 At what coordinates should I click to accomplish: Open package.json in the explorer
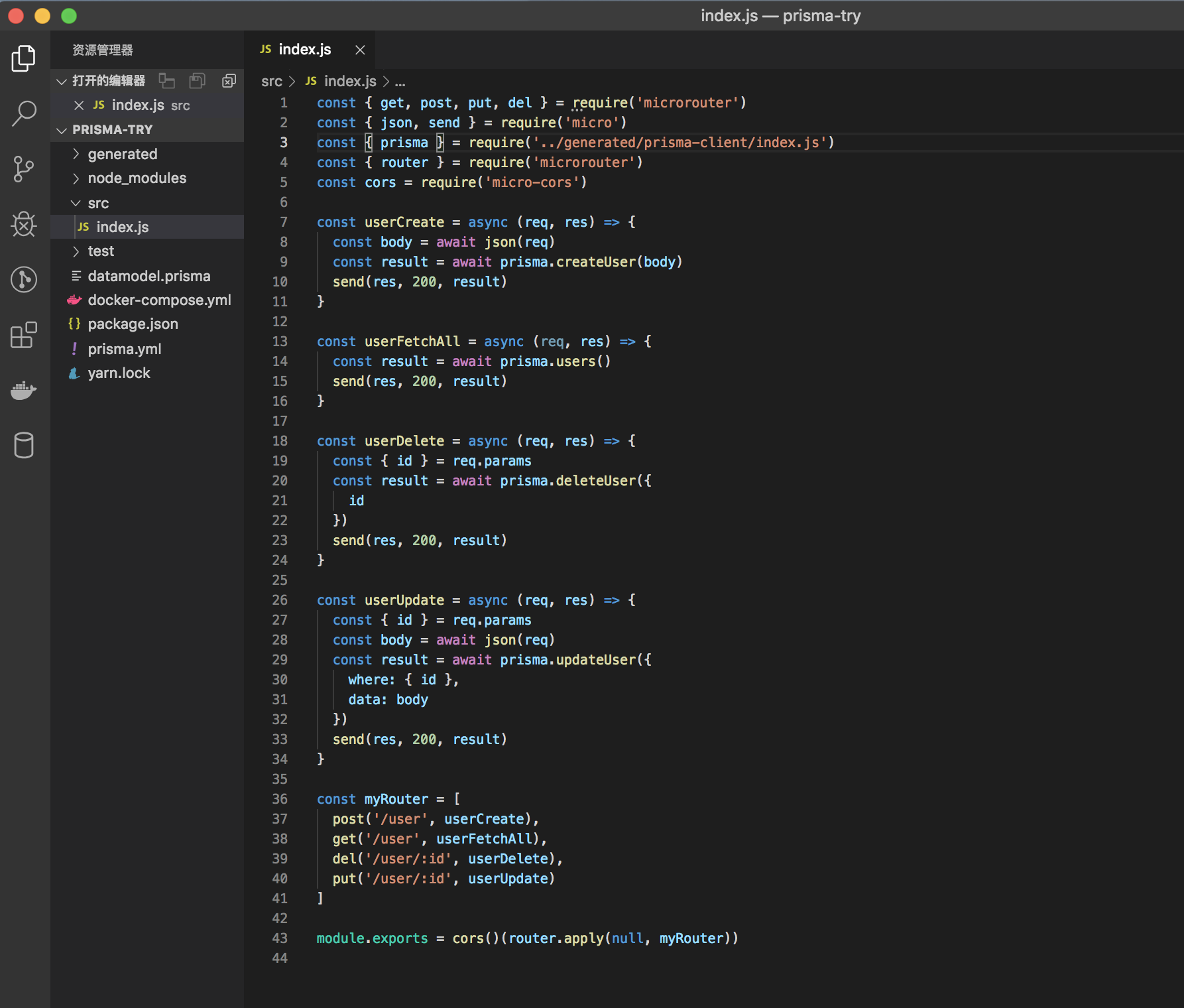(x=133, y=324)
